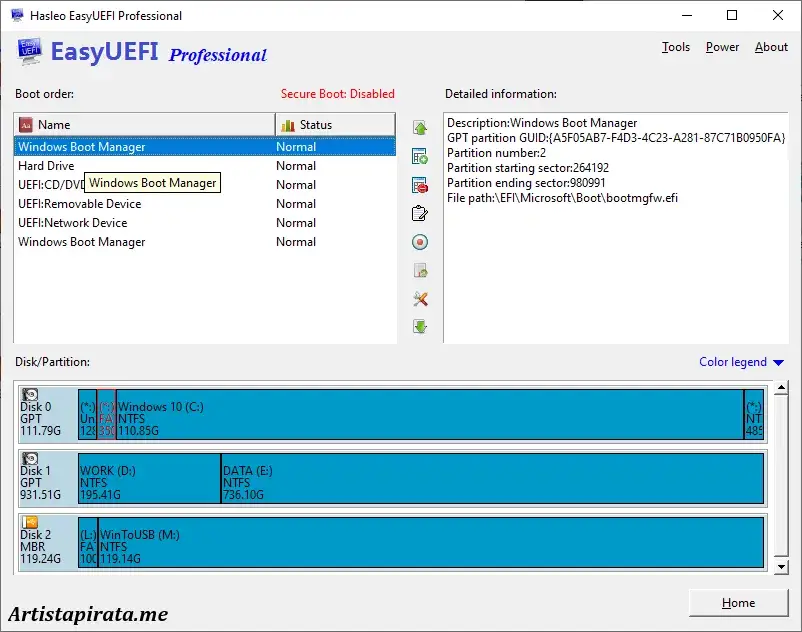Move the selected boot entry down
The height and width of the screenshot is (632, 802).
420,326
